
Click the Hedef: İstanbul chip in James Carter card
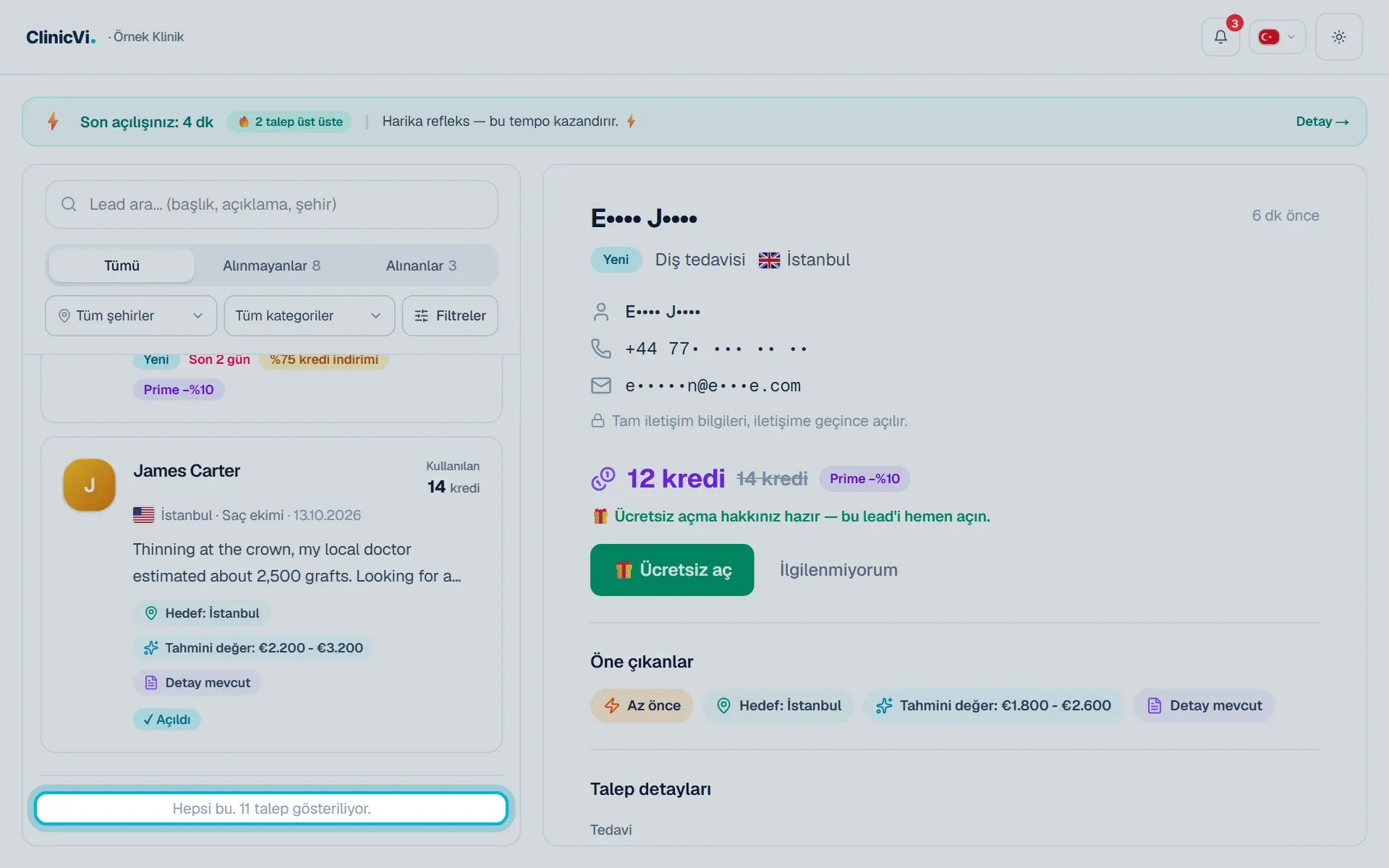coord(202,613)
